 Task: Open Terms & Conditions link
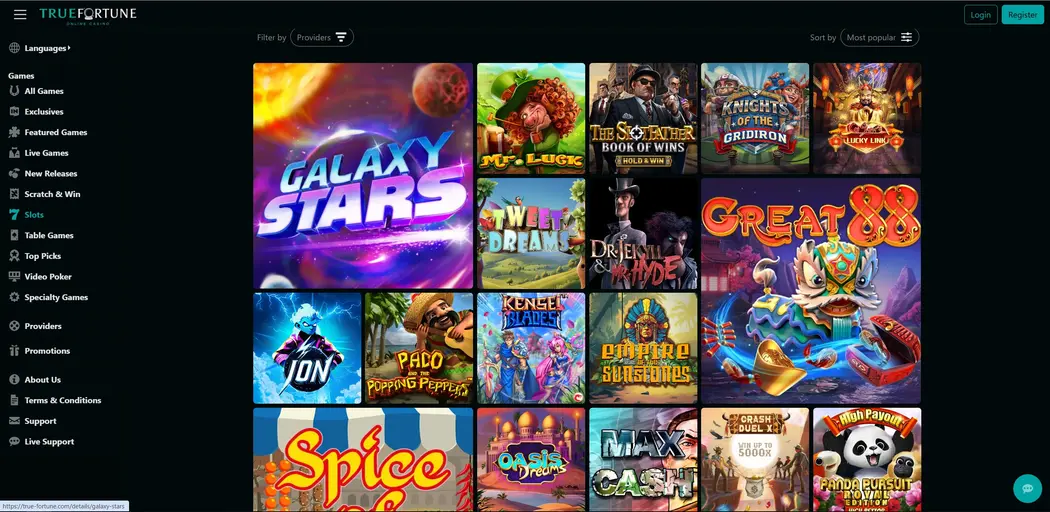pos(63,400)
